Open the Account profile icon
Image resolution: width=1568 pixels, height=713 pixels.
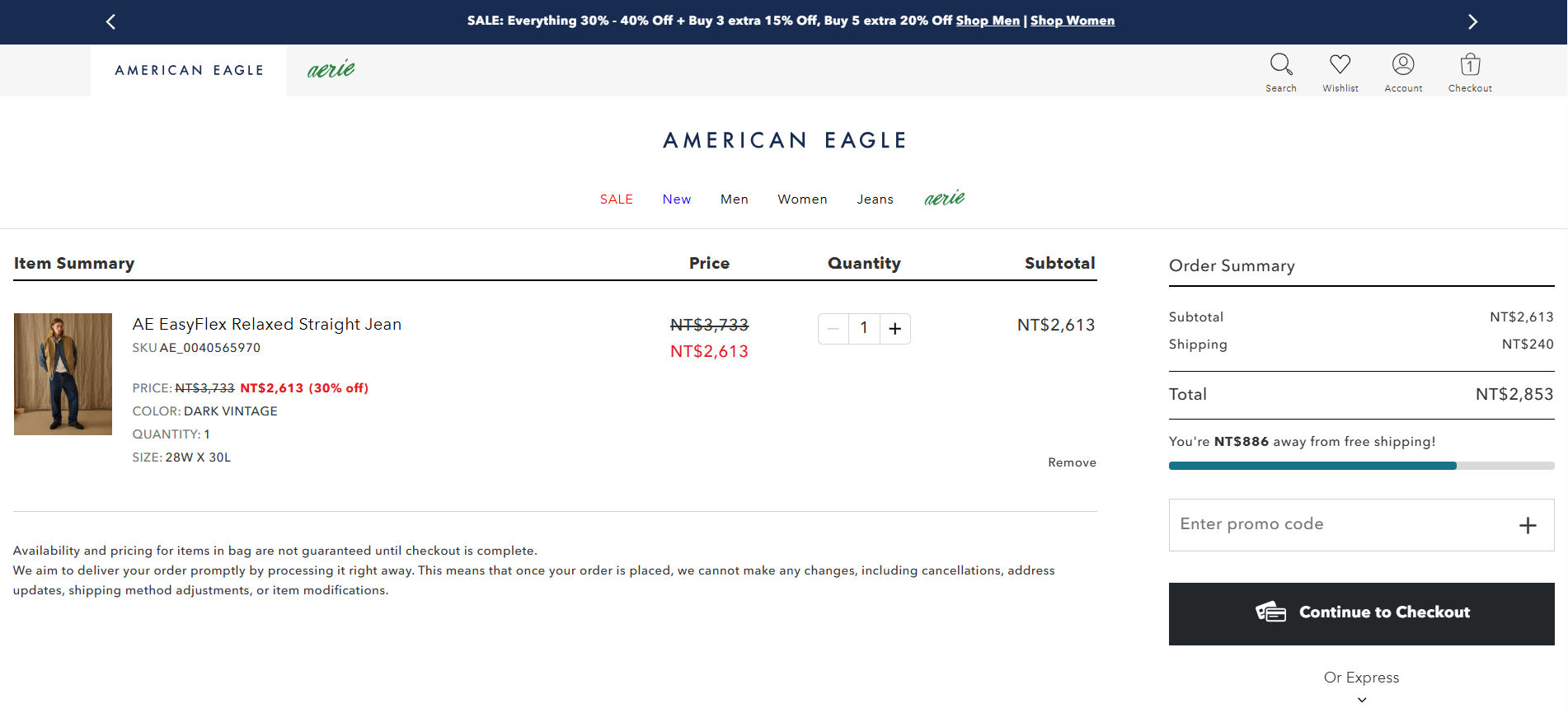click(x=1403, y=65)
